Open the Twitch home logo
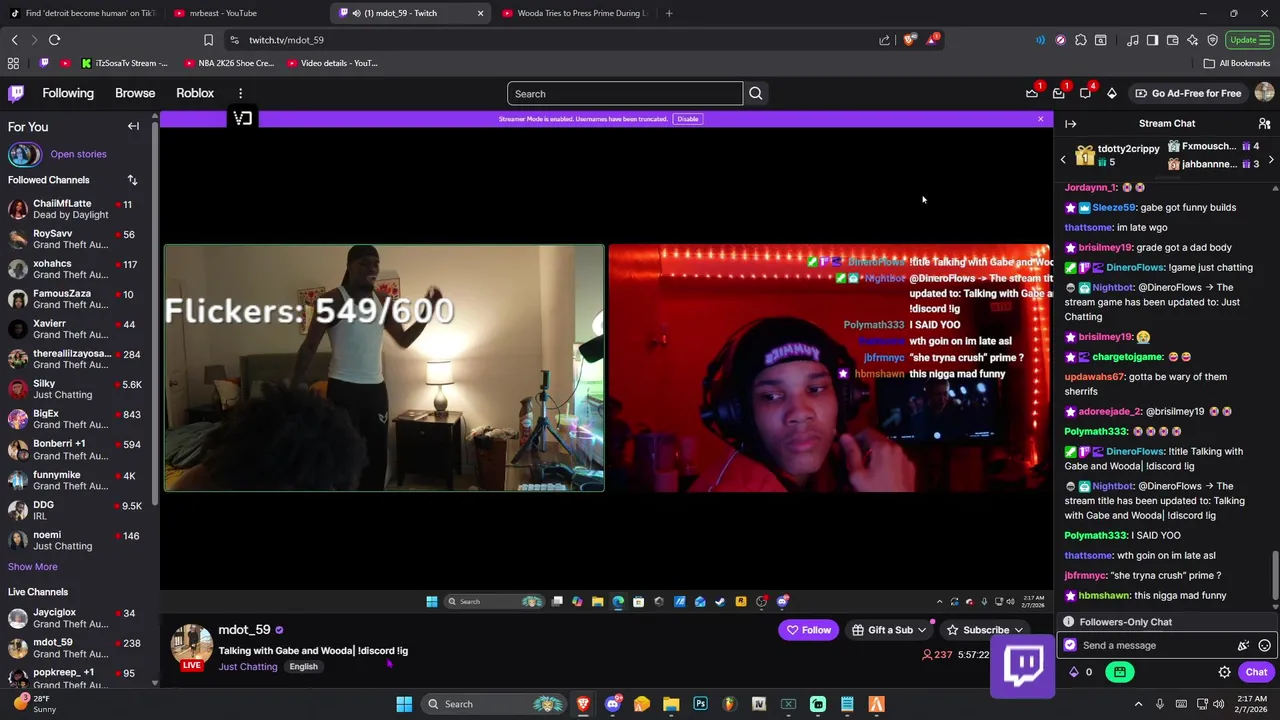This screenshot has height=720, width=1280. pos(16,93)
